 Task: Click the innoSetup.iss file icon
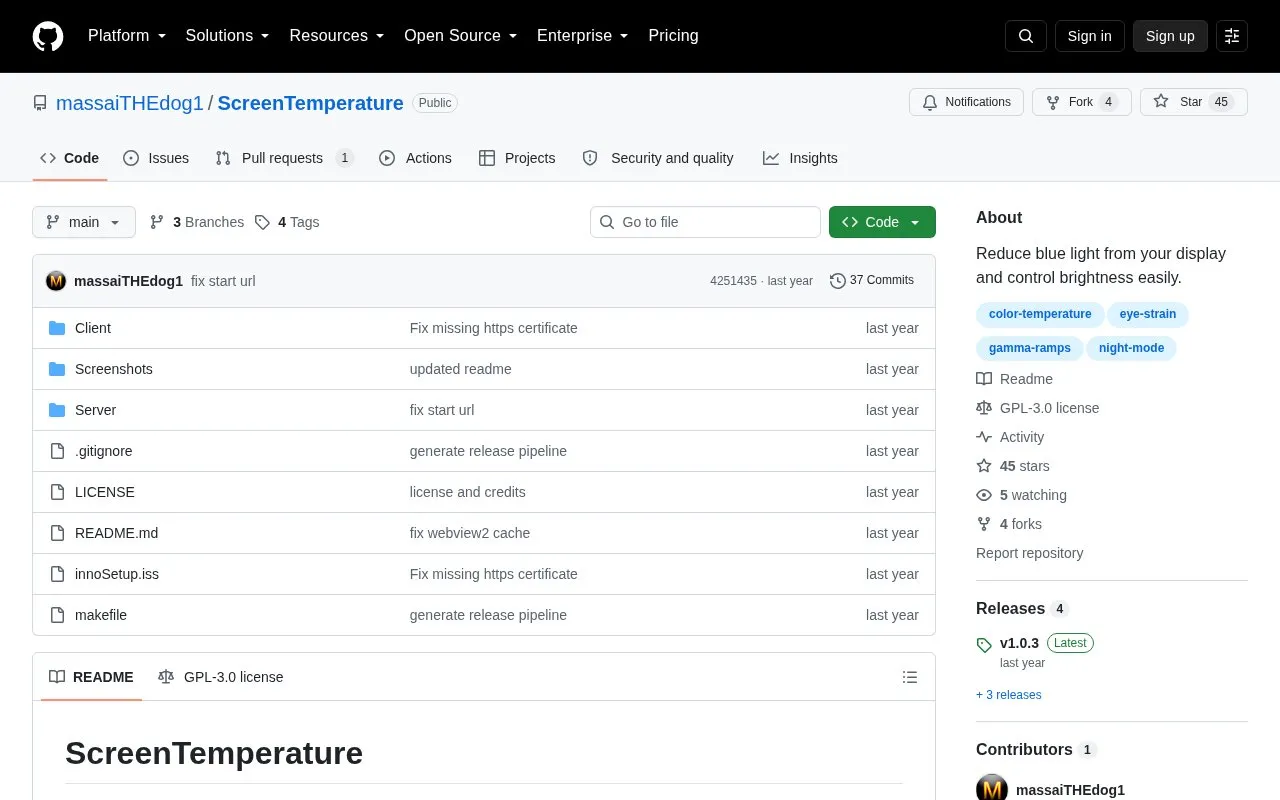(x=57, y=574)
